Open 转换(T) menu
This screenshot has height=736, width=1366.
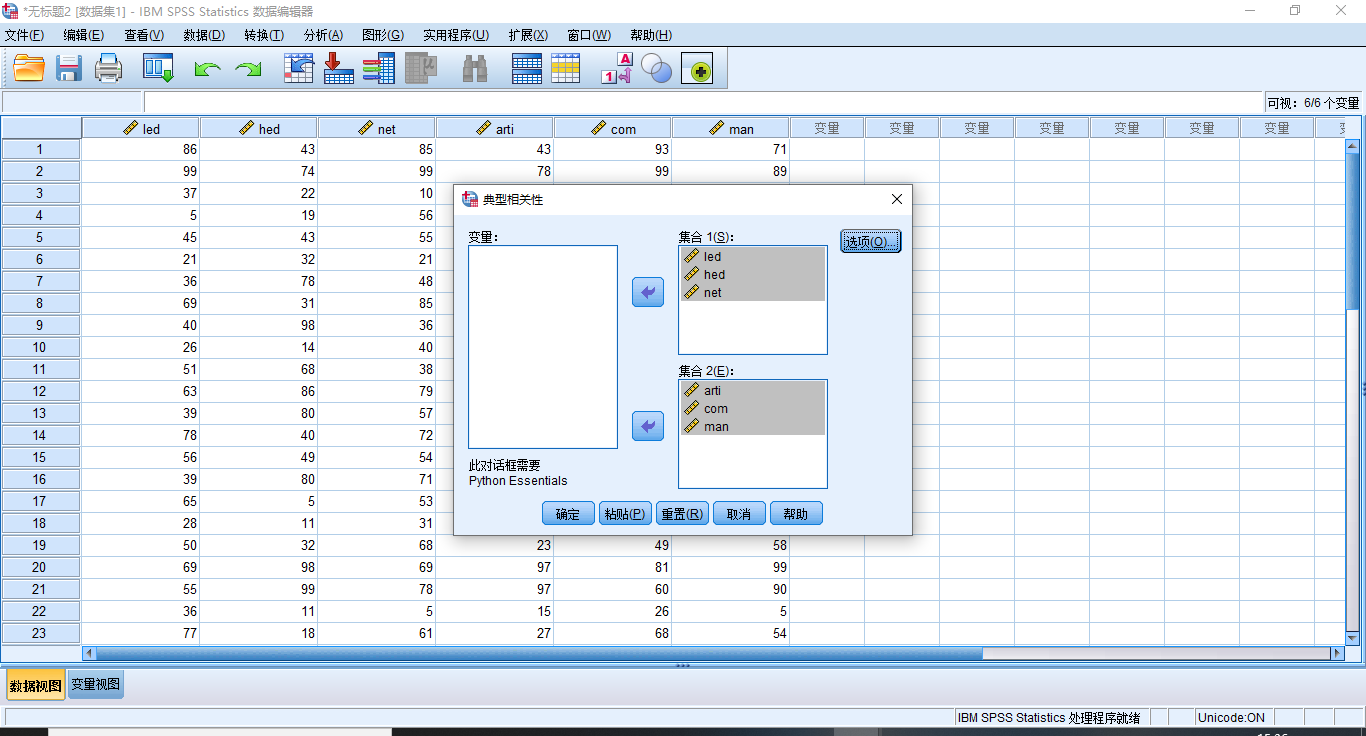(264, 35)
